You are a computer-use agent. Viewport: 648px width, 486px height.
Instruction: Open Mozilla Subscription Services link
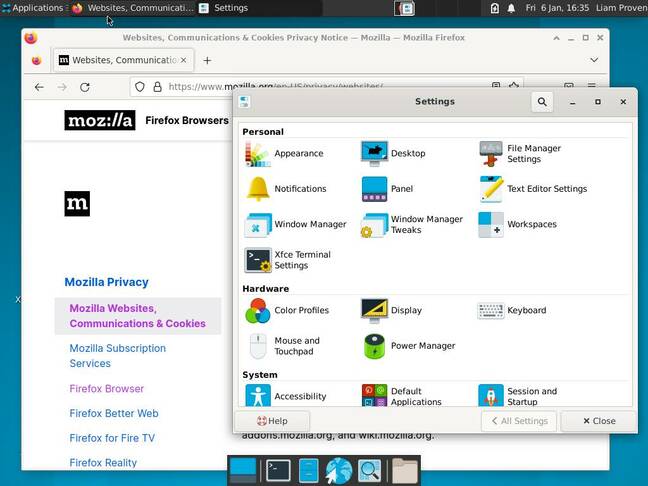117,356
